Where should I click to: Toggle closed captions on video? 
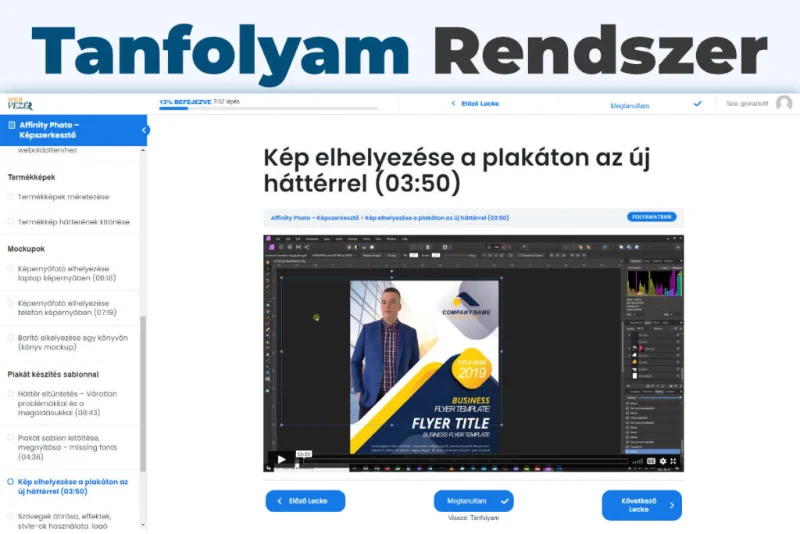(x=650, y=461)
